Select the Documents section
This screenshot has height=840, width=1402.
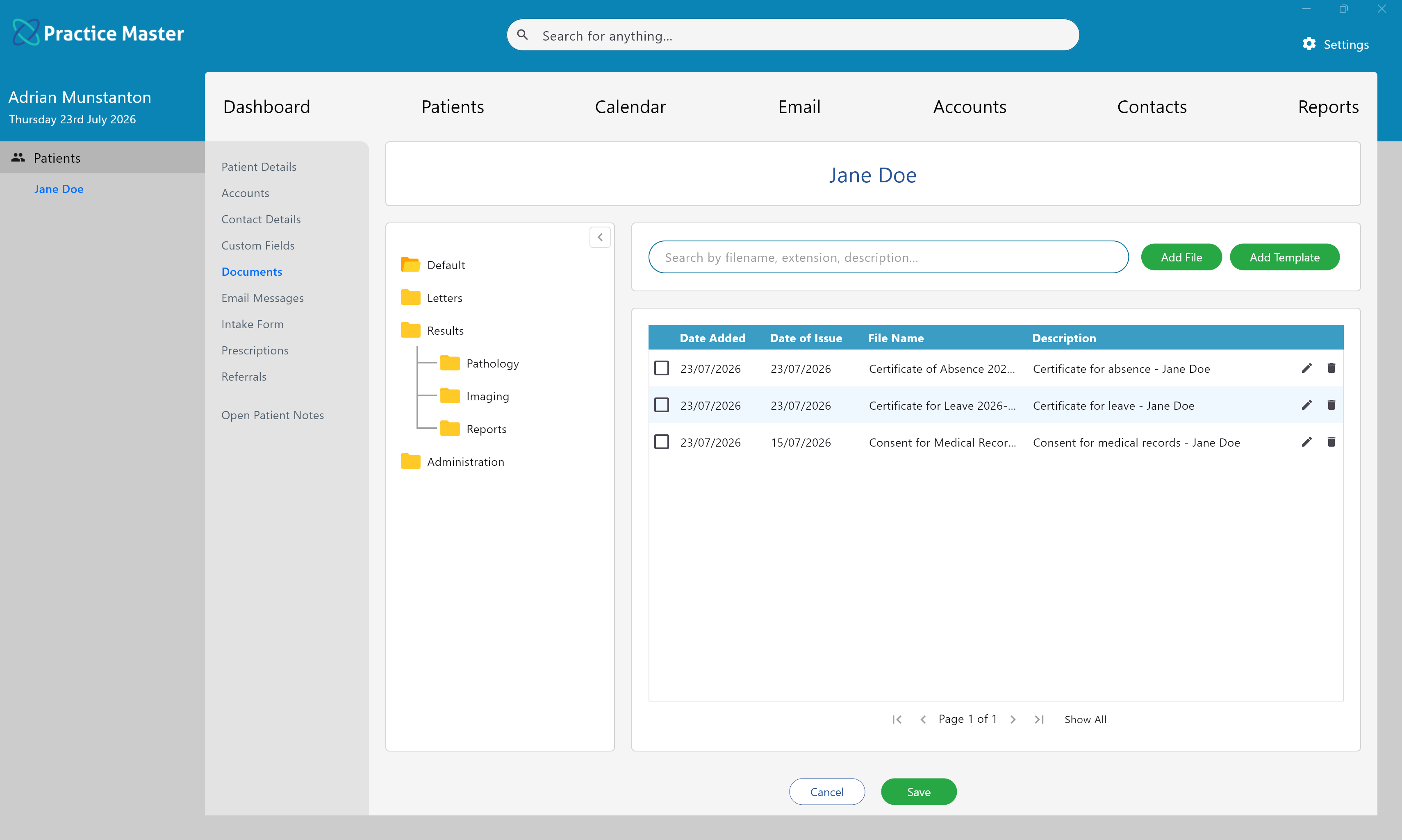click(x=252, y=272)
